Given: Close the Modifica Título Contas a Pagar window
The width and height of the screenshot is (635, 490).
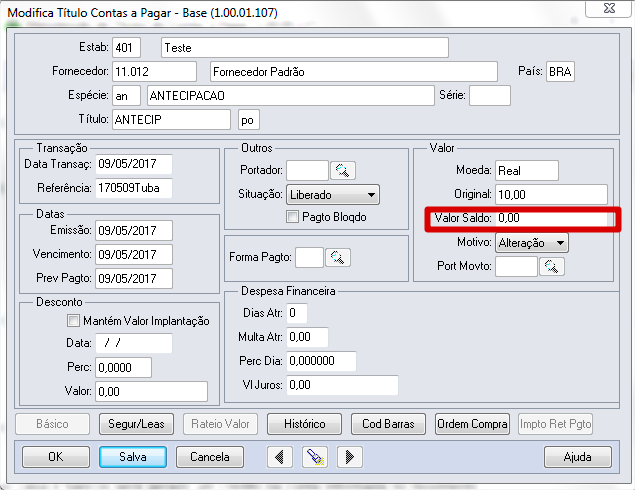Looking at the screenshot, I should (x=609, y=8).
